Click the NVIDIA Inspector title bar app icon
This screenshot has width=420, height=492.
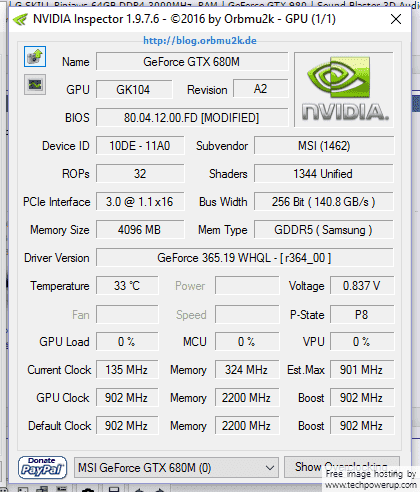pyautogui.click(x=20, y=20)
